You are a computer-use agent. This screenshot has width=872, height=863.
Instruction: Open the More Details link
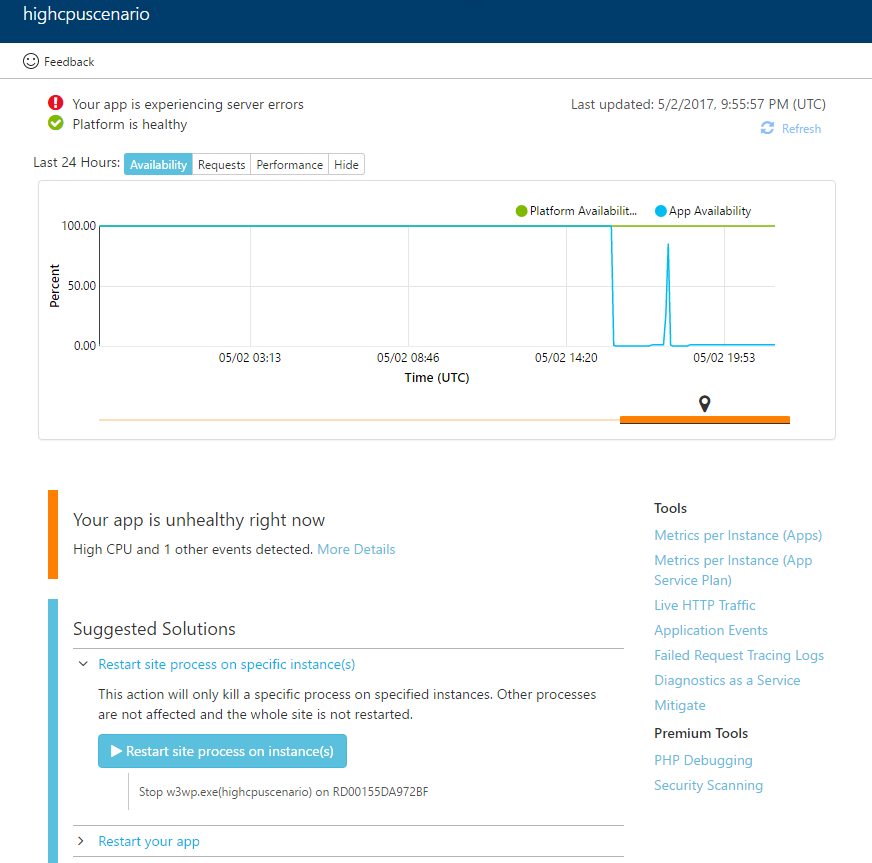pyautogui.click(x=356, y=549)
